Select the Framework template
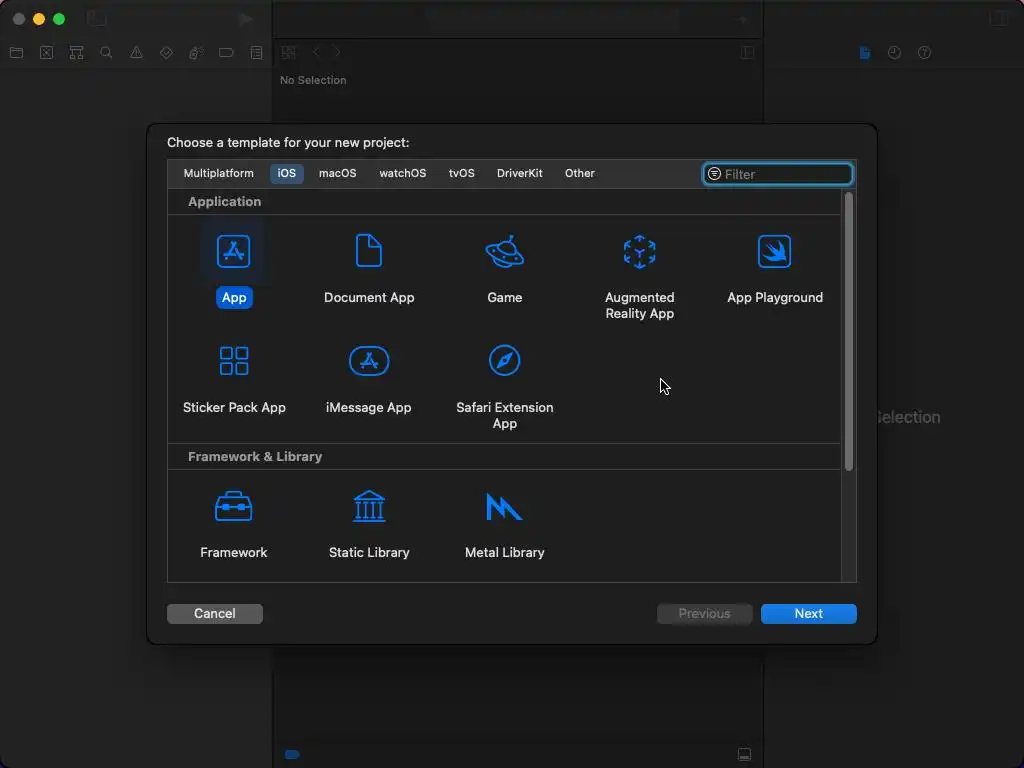 point(233,524)
